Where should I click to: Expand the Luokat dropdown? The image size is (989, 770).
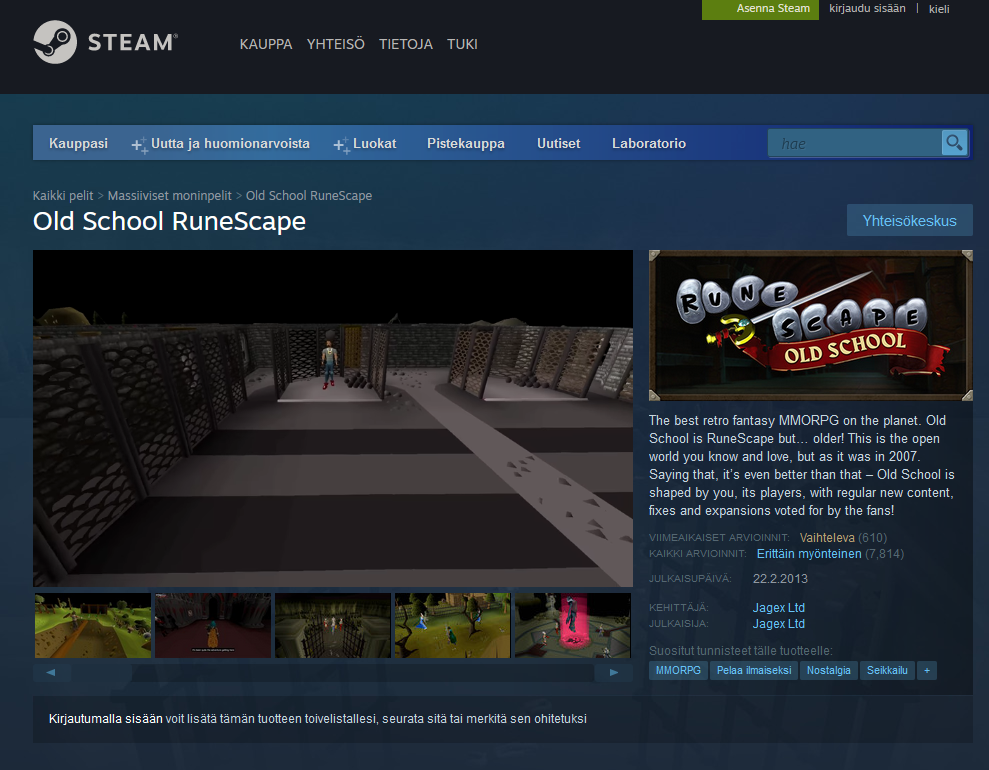[x=365, y=143]
